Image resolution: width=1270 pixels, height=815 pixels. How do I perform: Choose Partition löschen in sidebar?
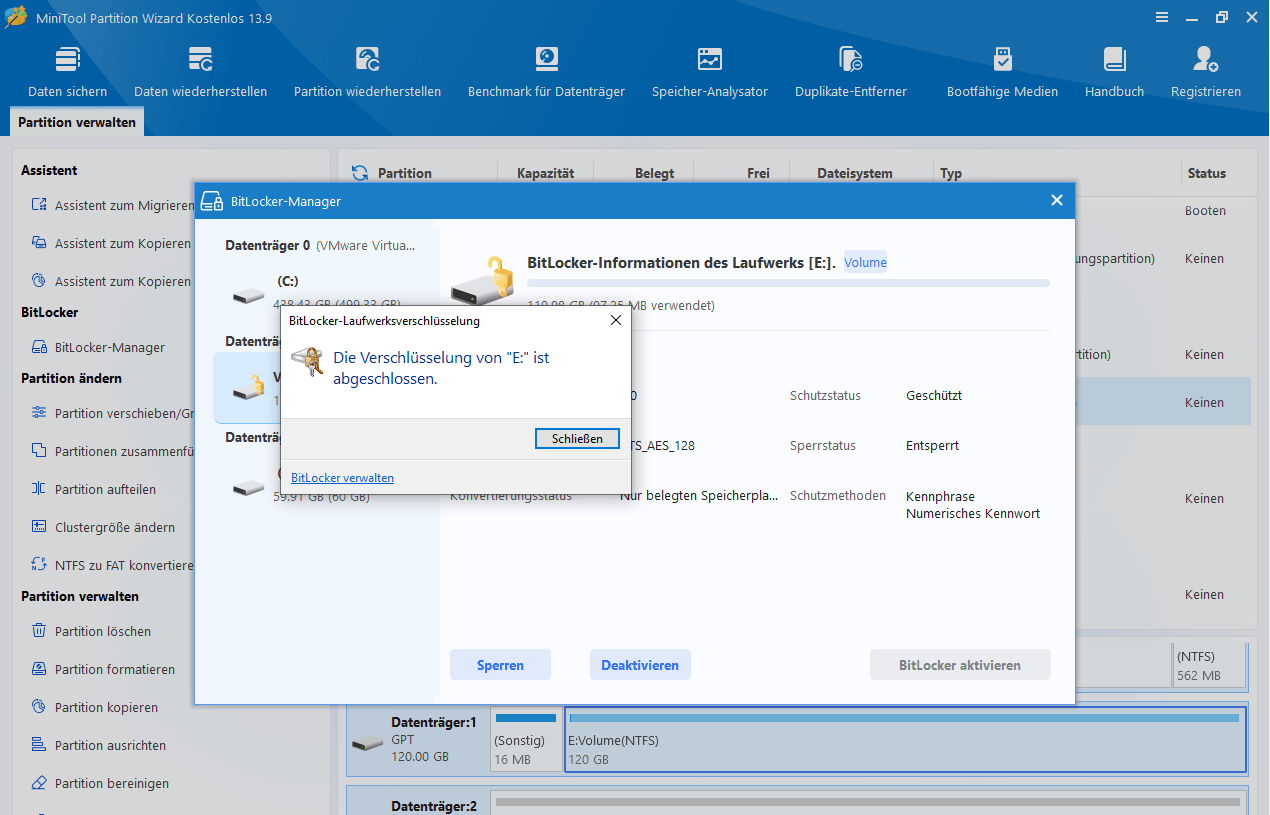[x=91, y=631]
